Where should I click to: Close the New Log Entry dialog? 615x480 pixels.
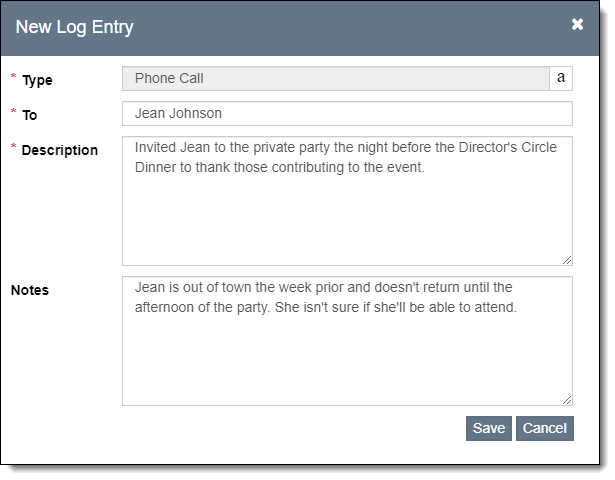(577, 25)
